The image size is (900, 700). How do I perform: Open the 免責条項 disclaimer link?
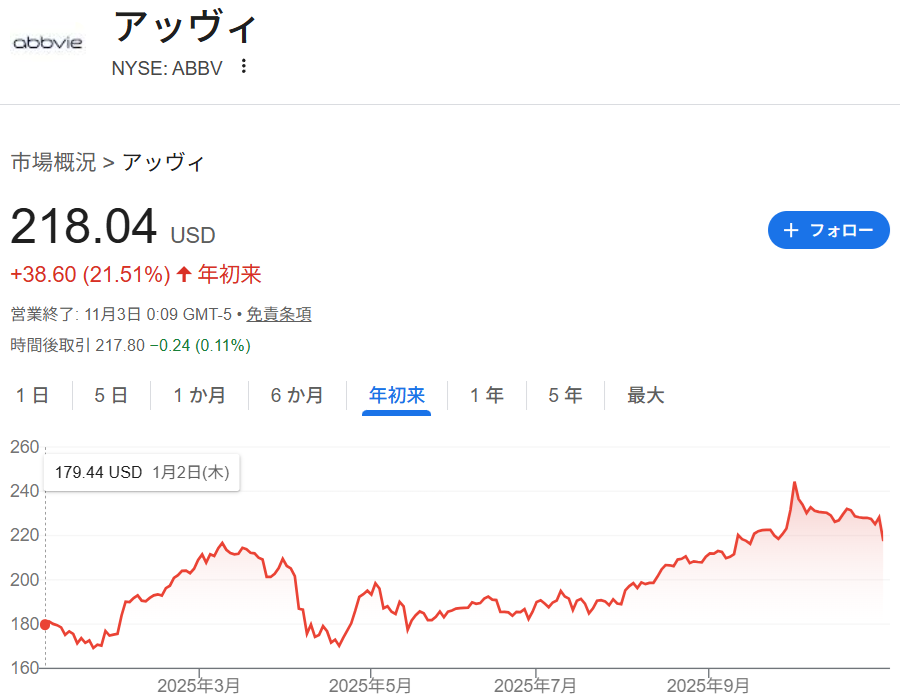pos(279,314)
